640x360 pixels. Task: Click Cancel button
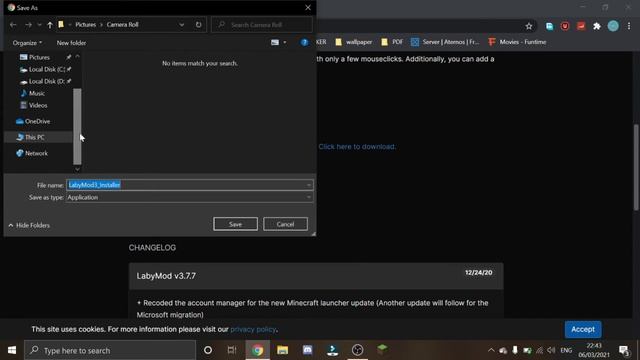[x=285, y=224]
